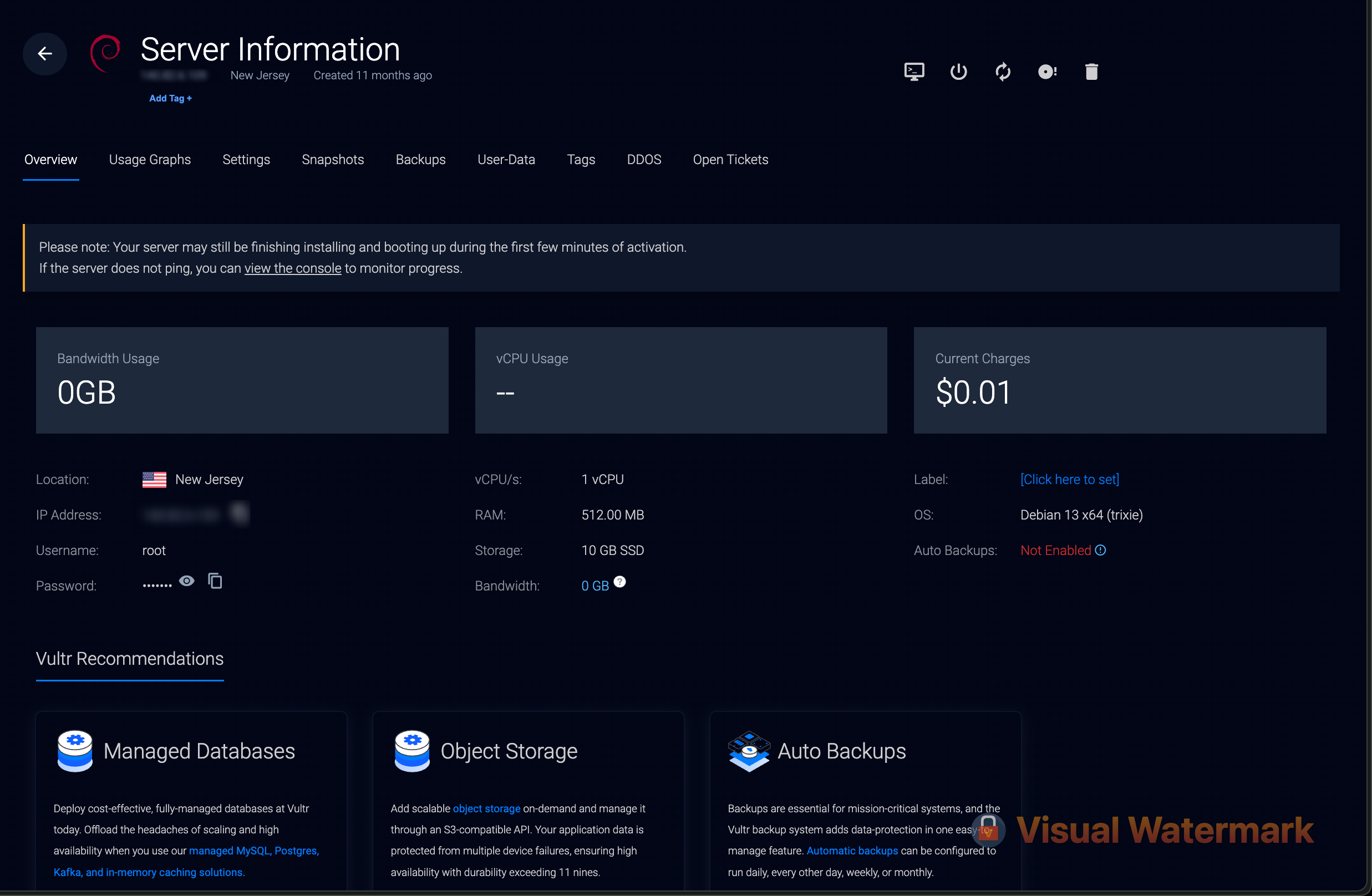Click Object Storage card title

click(509, 751)
